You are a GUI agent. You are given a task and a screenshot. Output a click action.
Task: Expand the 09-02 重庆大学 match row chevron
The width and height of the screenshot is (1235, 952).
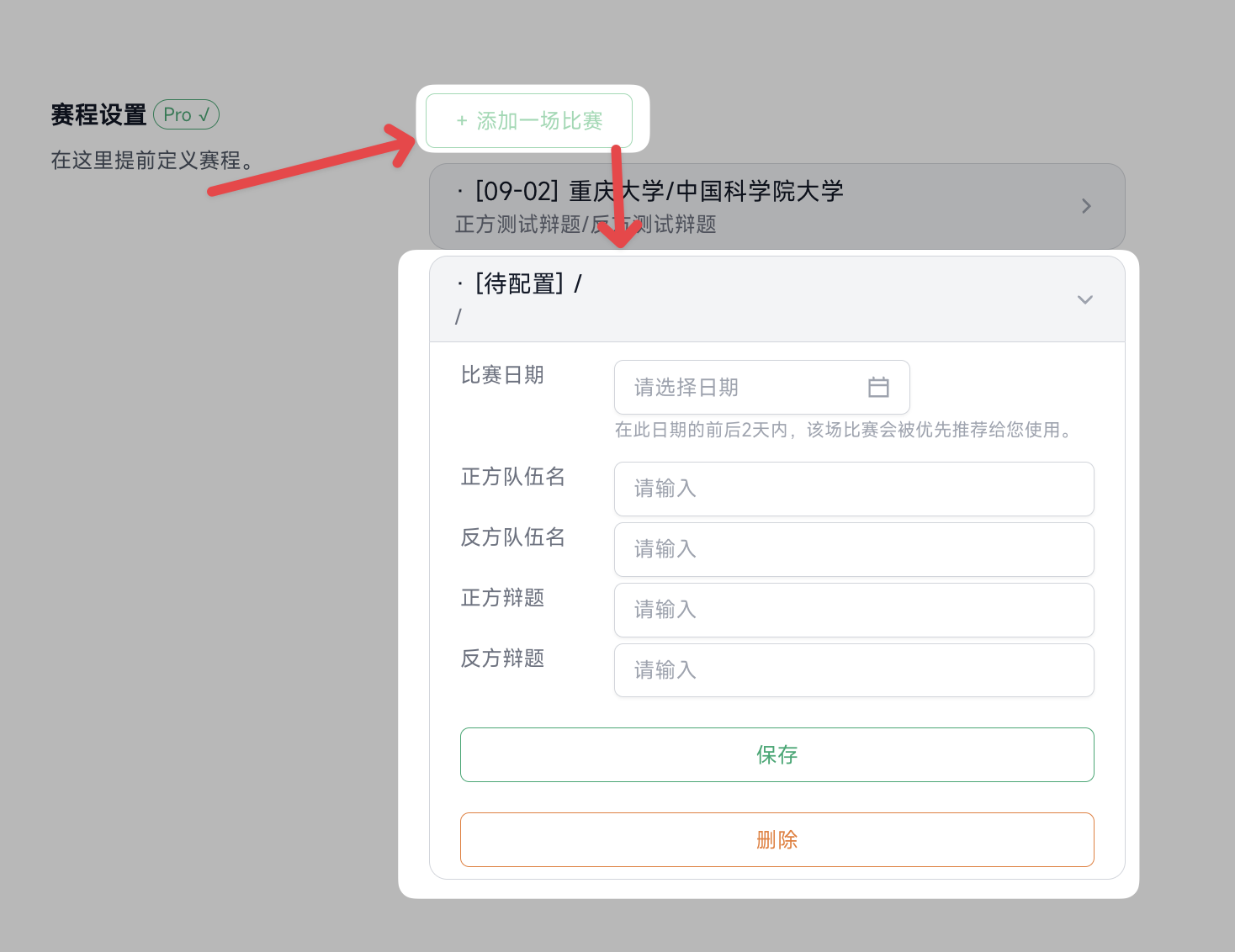[x=1086, y=206]
